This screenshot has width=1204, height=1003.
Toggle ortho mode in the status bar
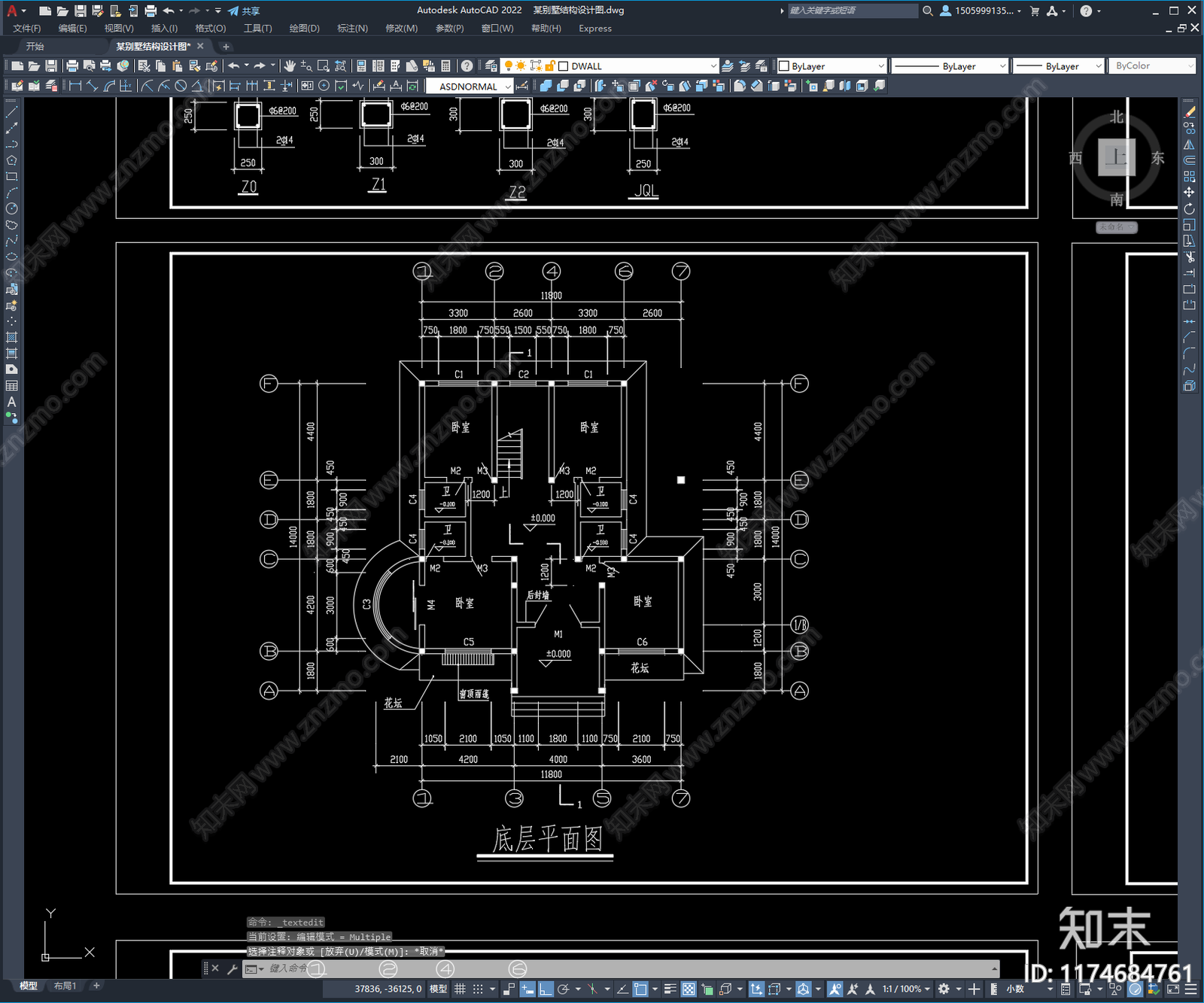[x=546, y=989]
